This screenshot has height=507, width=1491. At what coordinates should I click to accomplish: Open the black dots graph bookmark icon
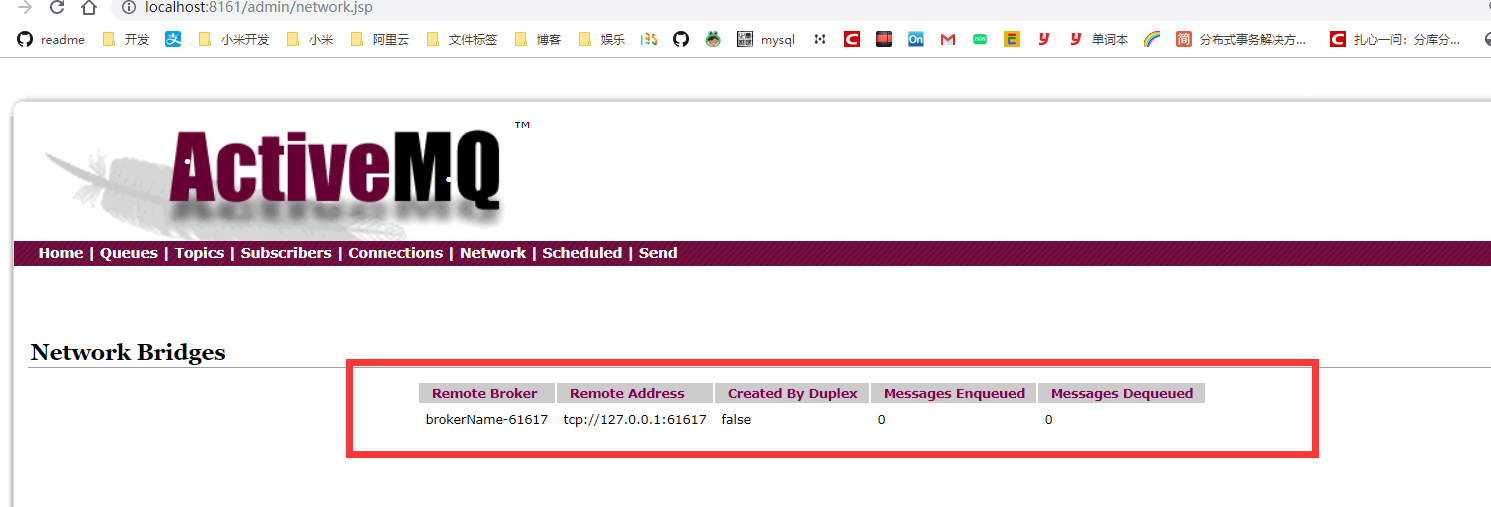tap(820, 40)
